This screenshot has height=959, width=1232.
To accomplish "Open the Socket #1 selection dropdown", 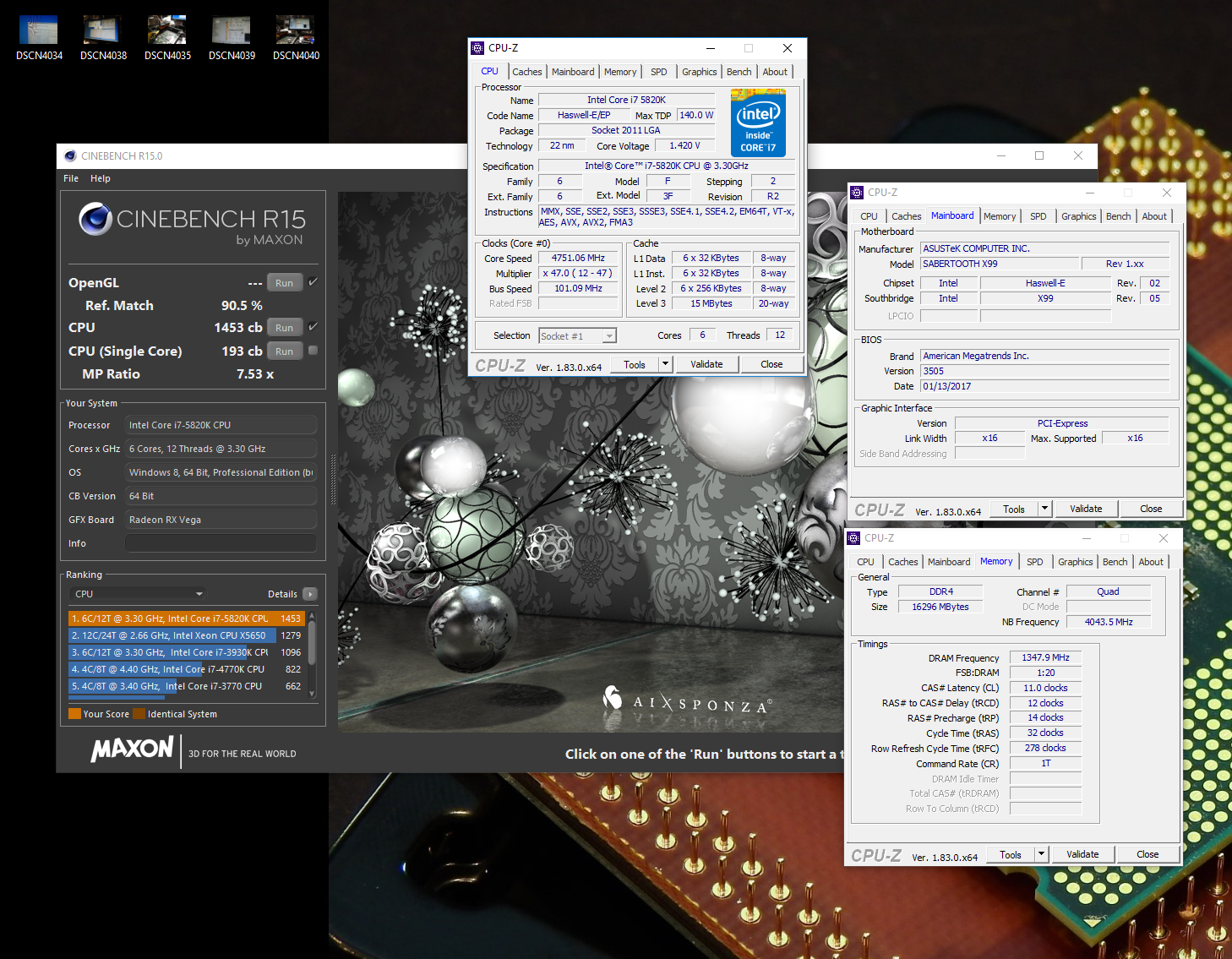I will 578,336.
